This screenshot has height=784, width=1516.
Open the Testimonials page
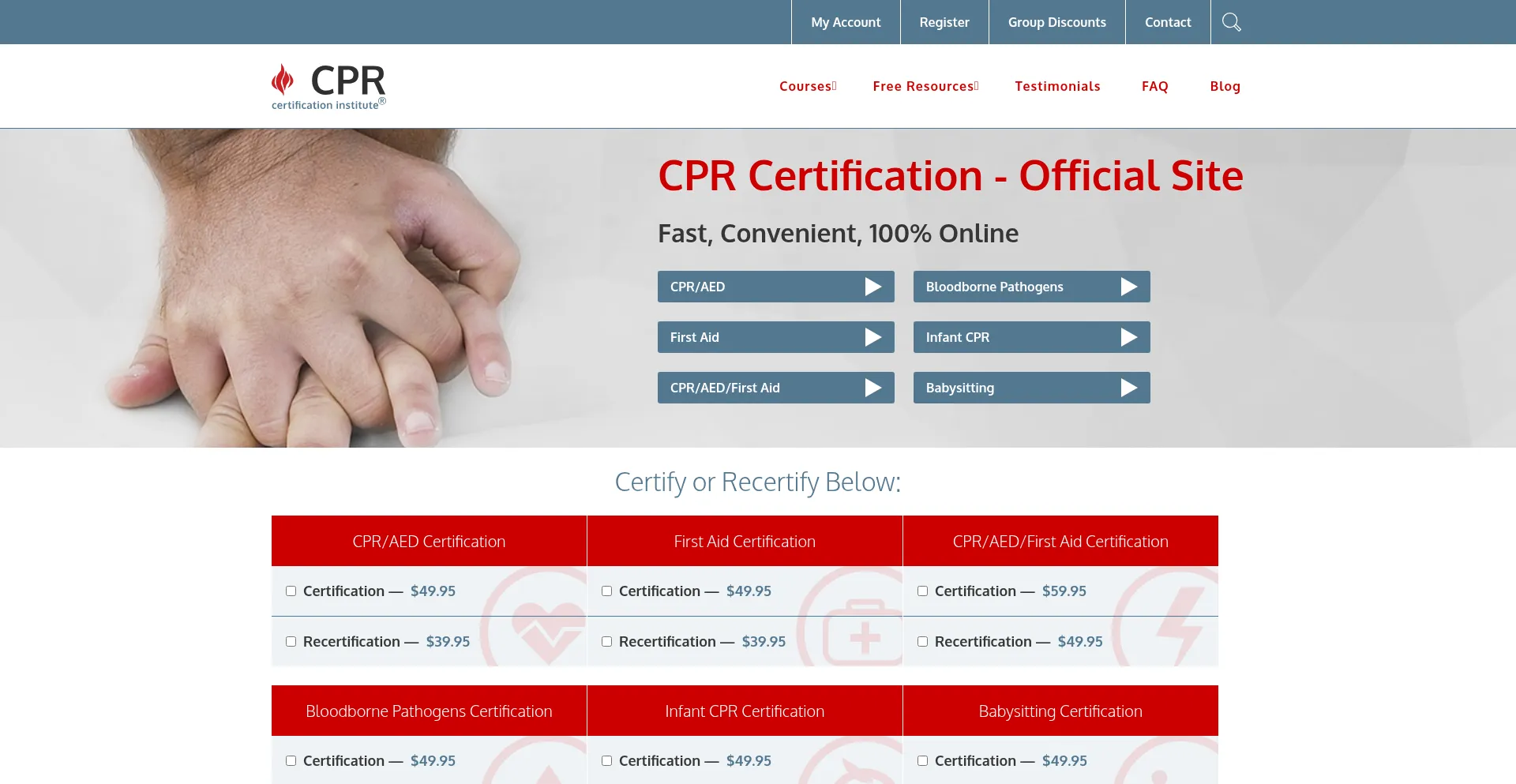(1057, 86)
